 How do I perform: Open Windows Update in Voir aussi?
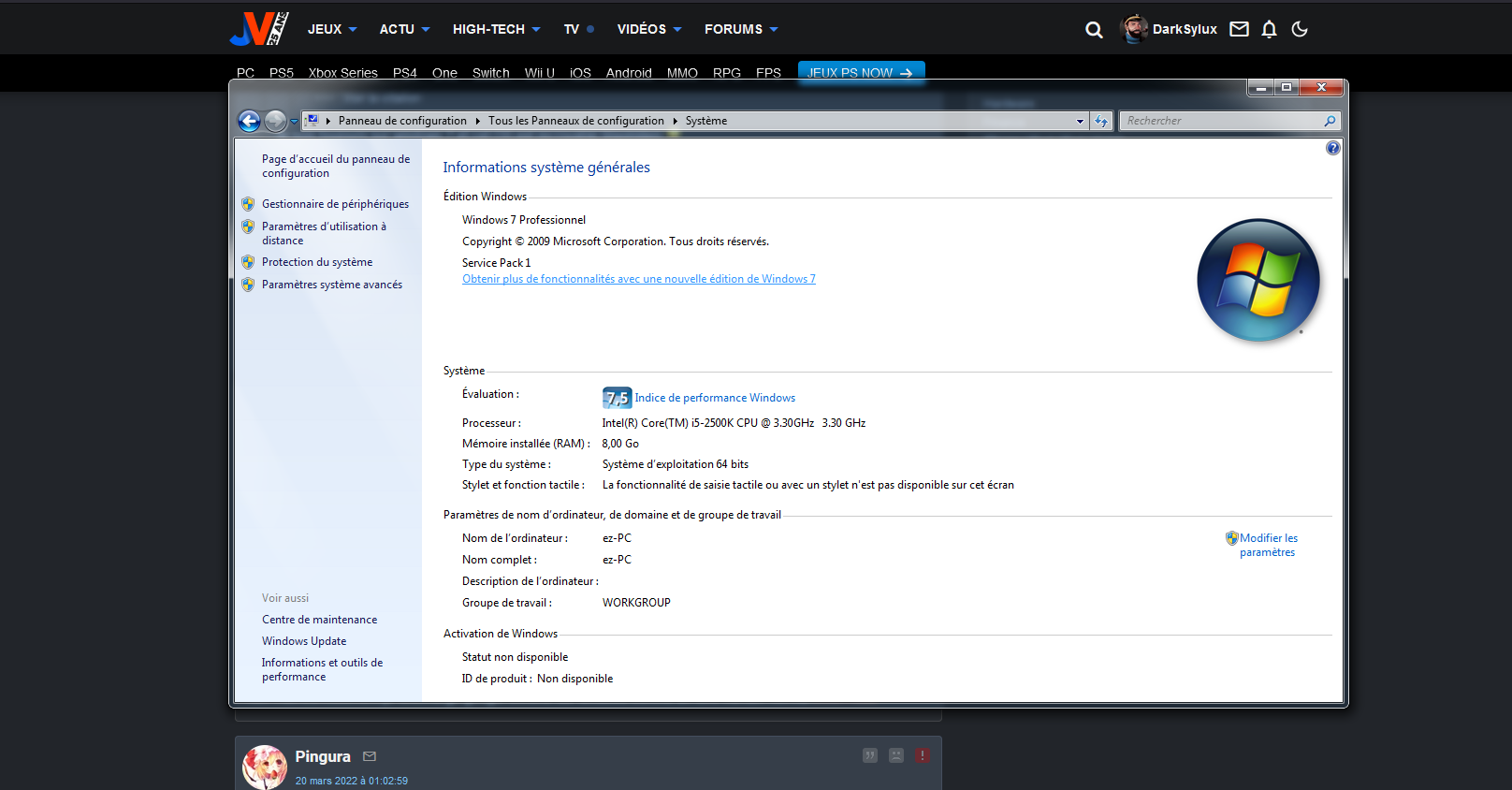click(x=304, y=641)
